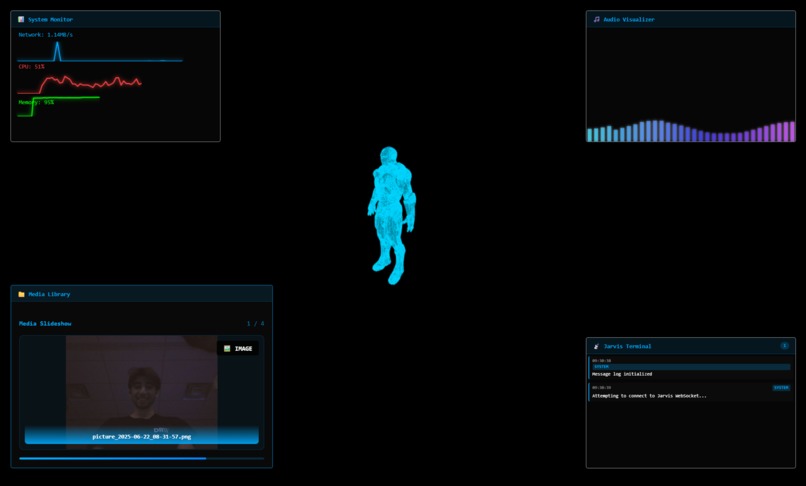The image size is (806, 486).
Task: Click the Jarvis Terminal panel title
Action: pyautogui.click(x=627, y=346)
